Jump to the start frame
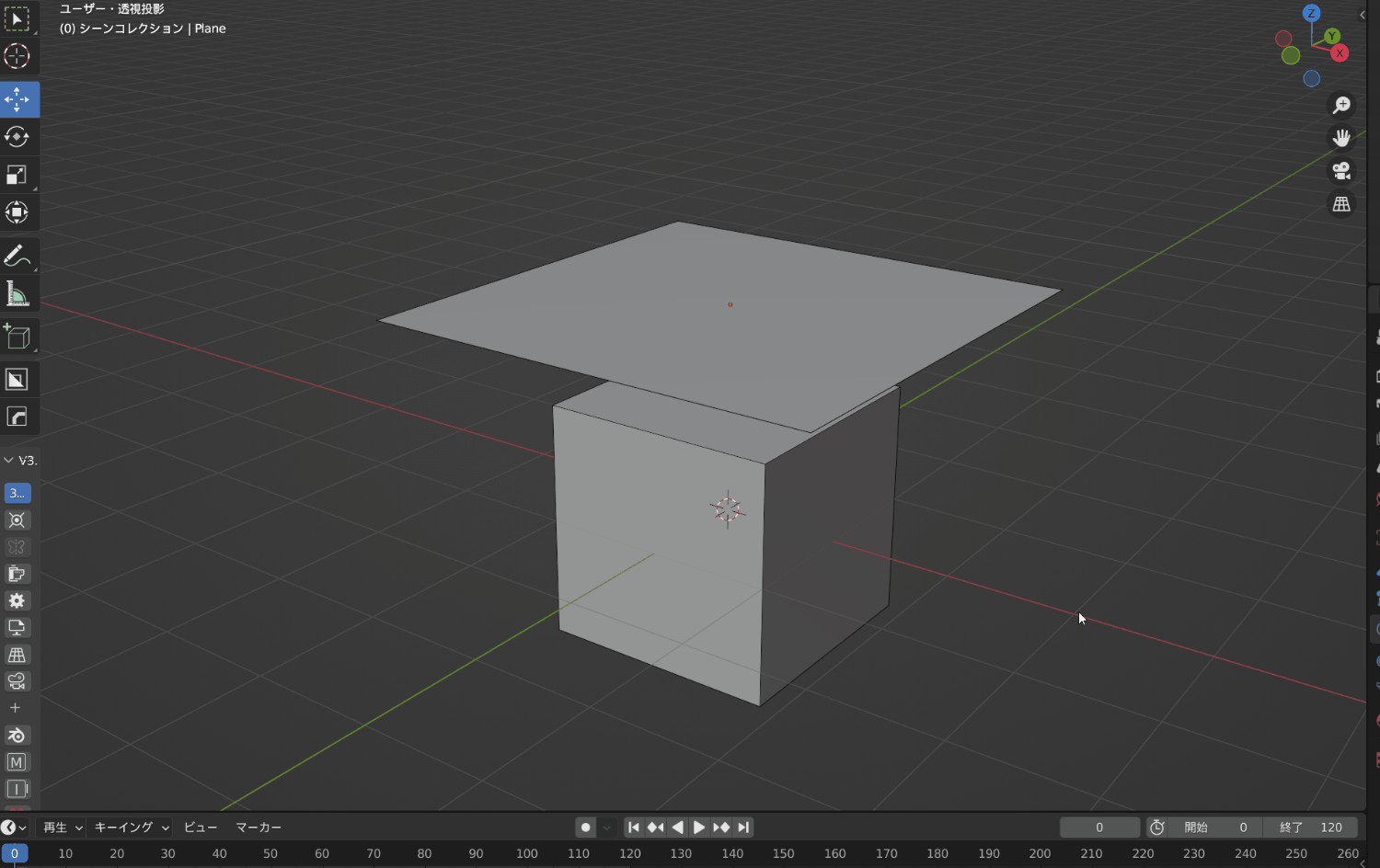The height and width of the screenshot is (868, 1380). click(x=634, y=828)
